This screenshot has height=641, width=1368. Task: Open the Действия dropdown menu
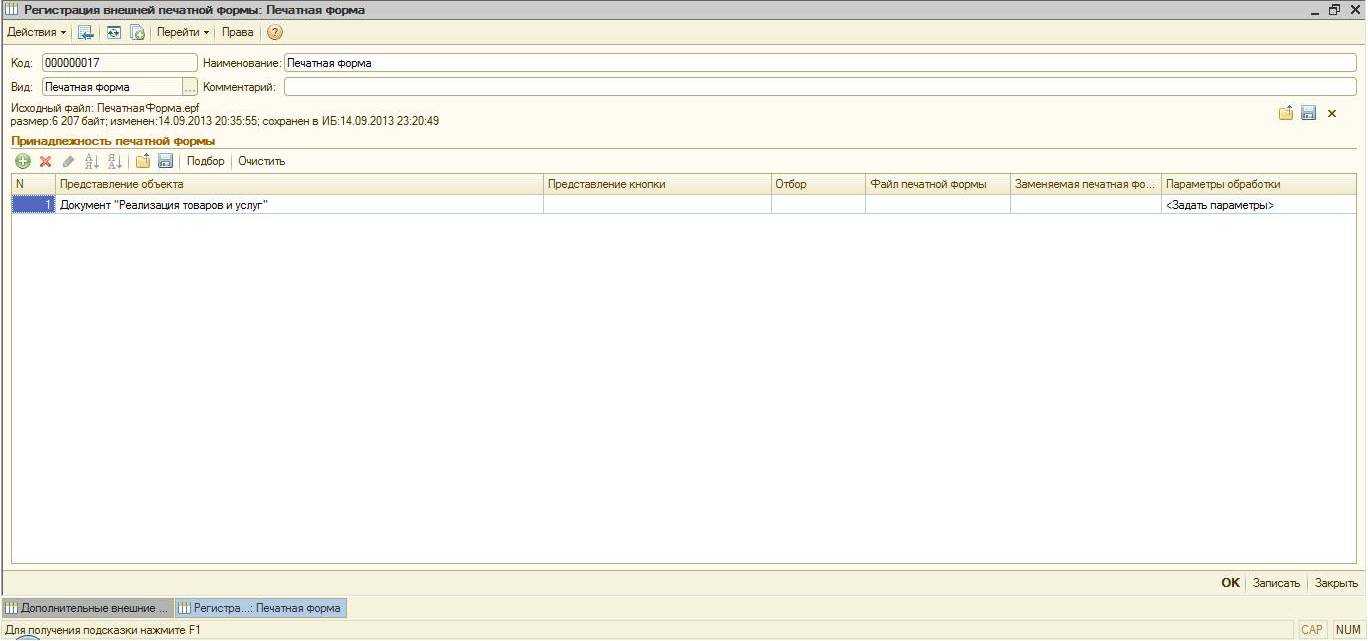37,33
